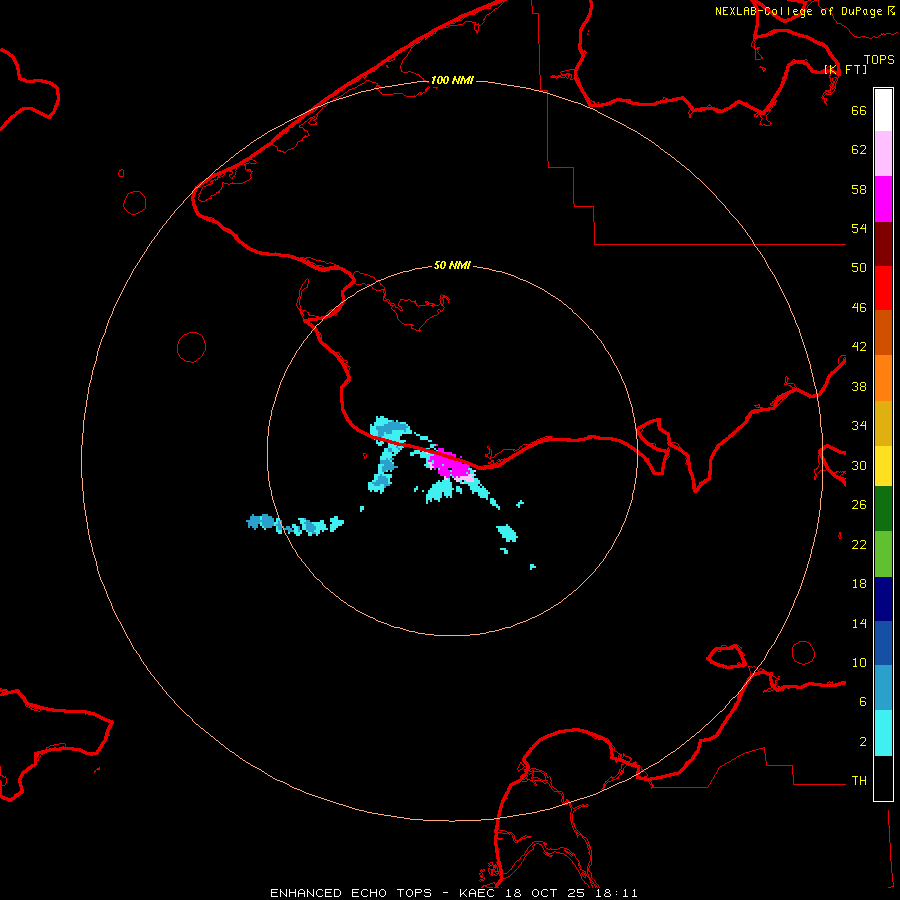Select the bright orange legend swatch
This screenshot has height=900, width=900.
tap(883, 378)
